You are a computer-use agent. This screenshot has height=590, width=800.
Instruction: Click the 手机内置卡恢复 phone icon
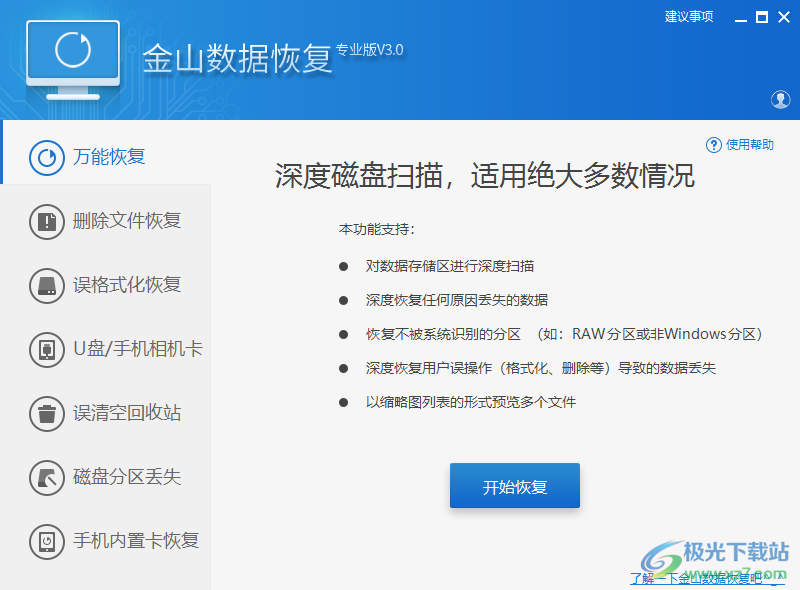[x=47, y=542]
